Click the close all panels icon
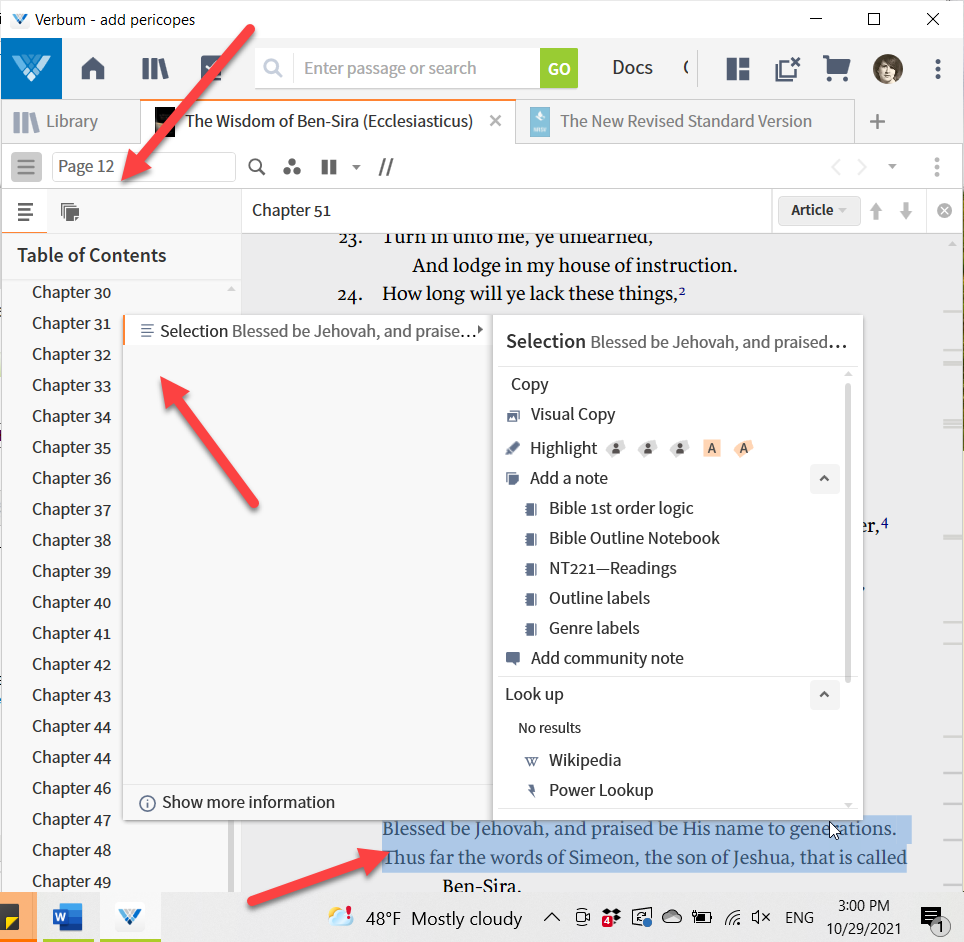 (x=788, y=69)
